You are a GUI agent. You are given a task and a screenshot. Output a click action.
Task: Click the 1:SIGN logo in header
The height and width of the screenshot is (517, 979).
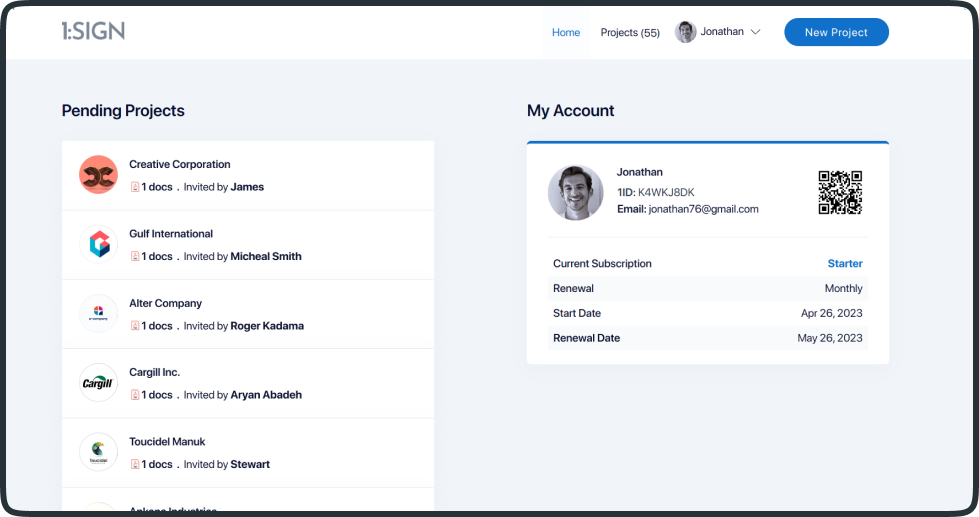[93, 31]
